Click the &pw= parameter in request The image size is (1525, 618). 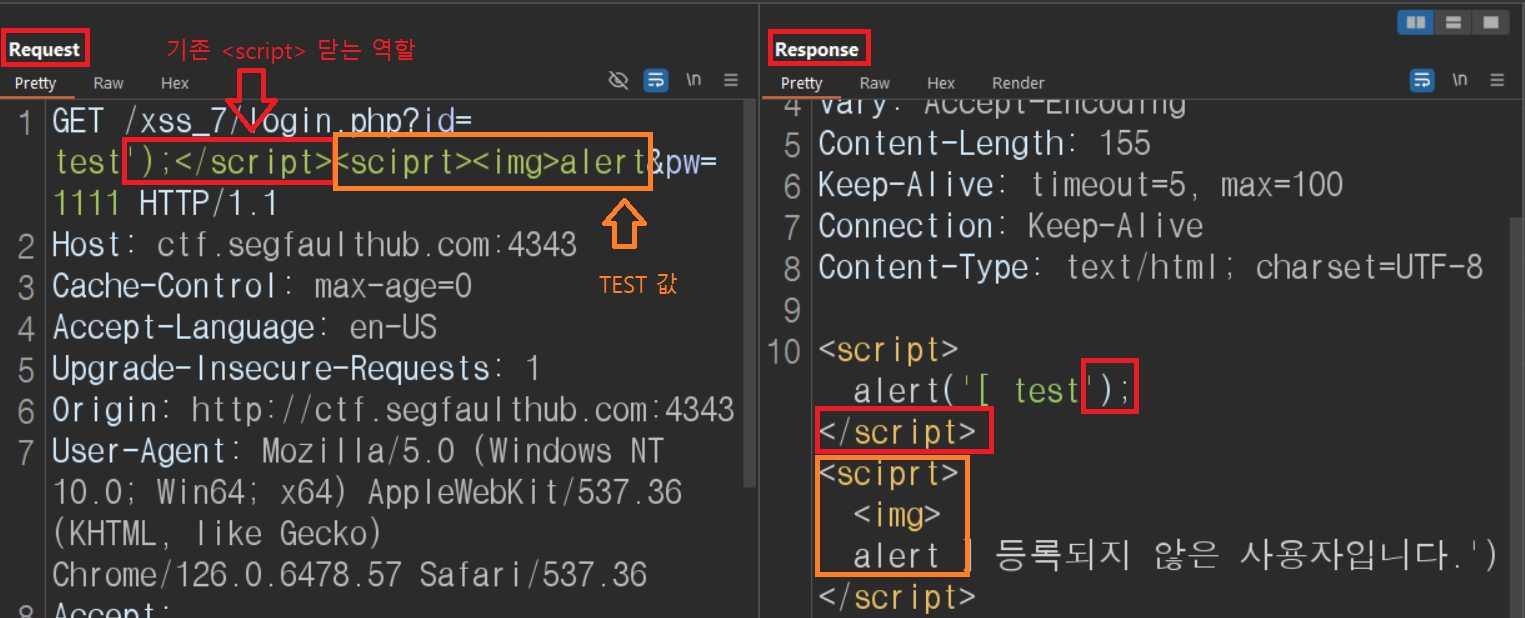(684, 162)
